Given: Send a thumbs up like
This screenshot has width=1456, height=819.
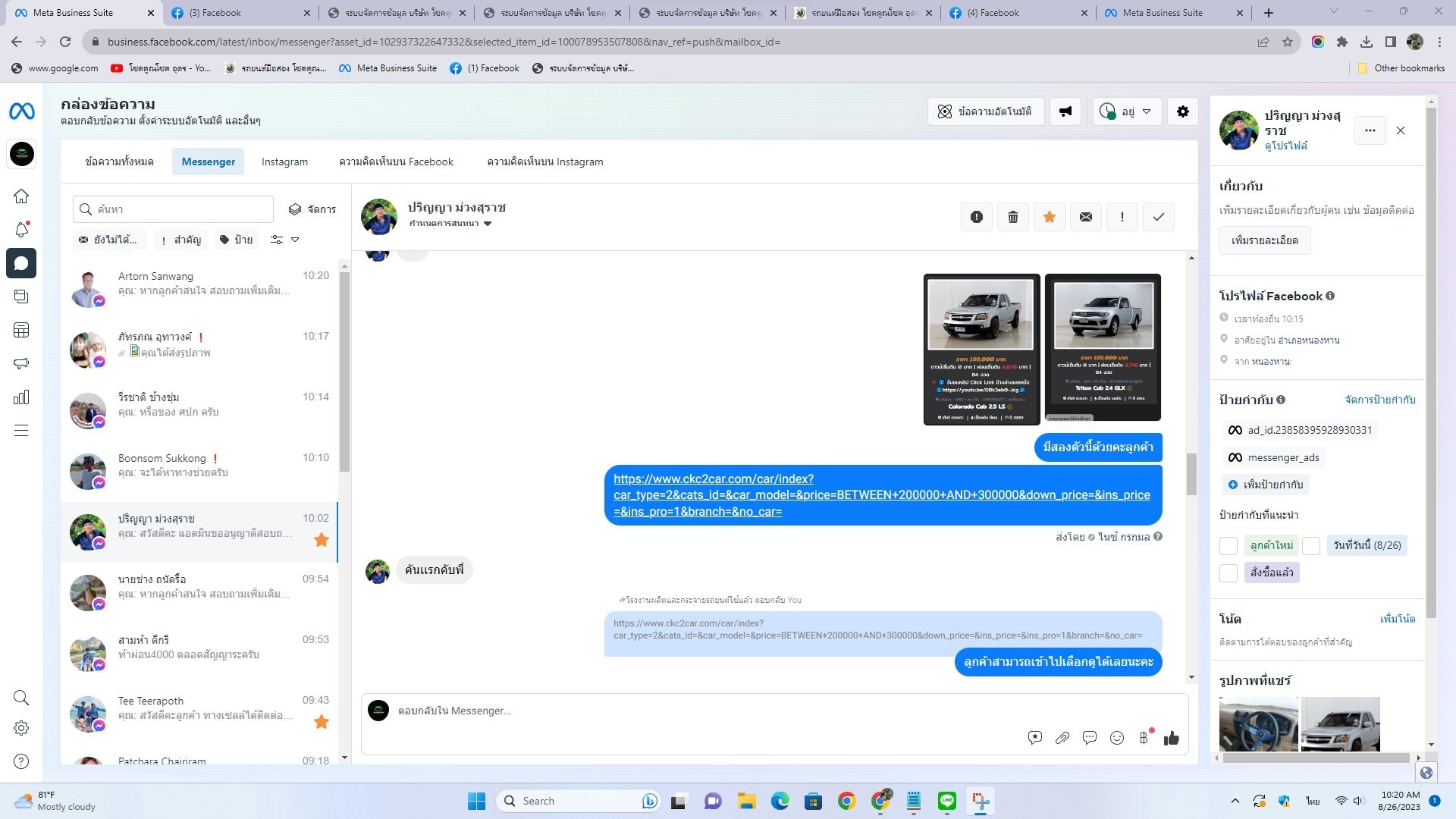Looking at the screenshot, I should (x=1171, y=738).
